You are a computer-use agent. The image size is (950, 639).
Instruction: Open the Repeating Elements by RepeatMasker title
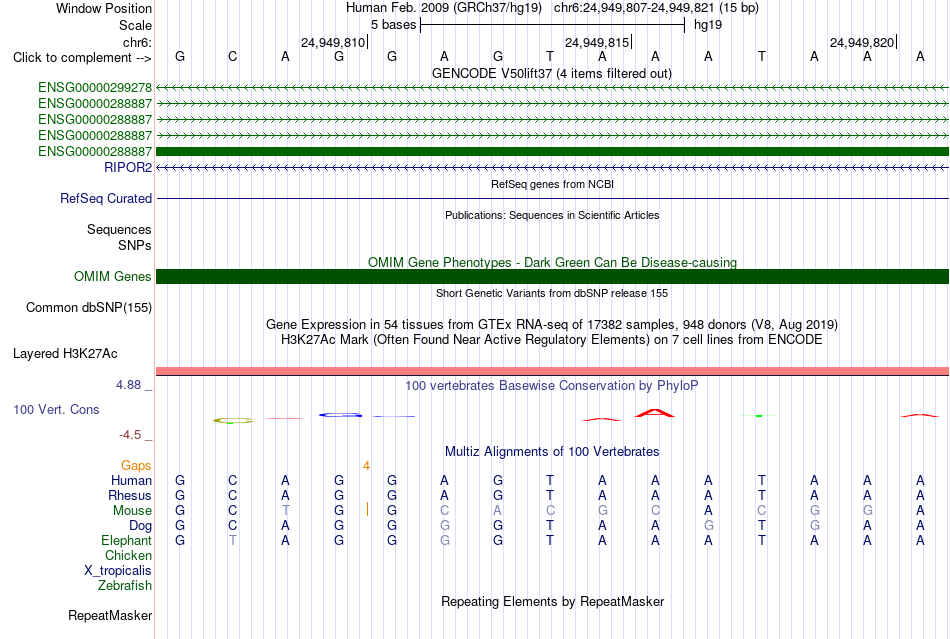[x=552, y=602]
